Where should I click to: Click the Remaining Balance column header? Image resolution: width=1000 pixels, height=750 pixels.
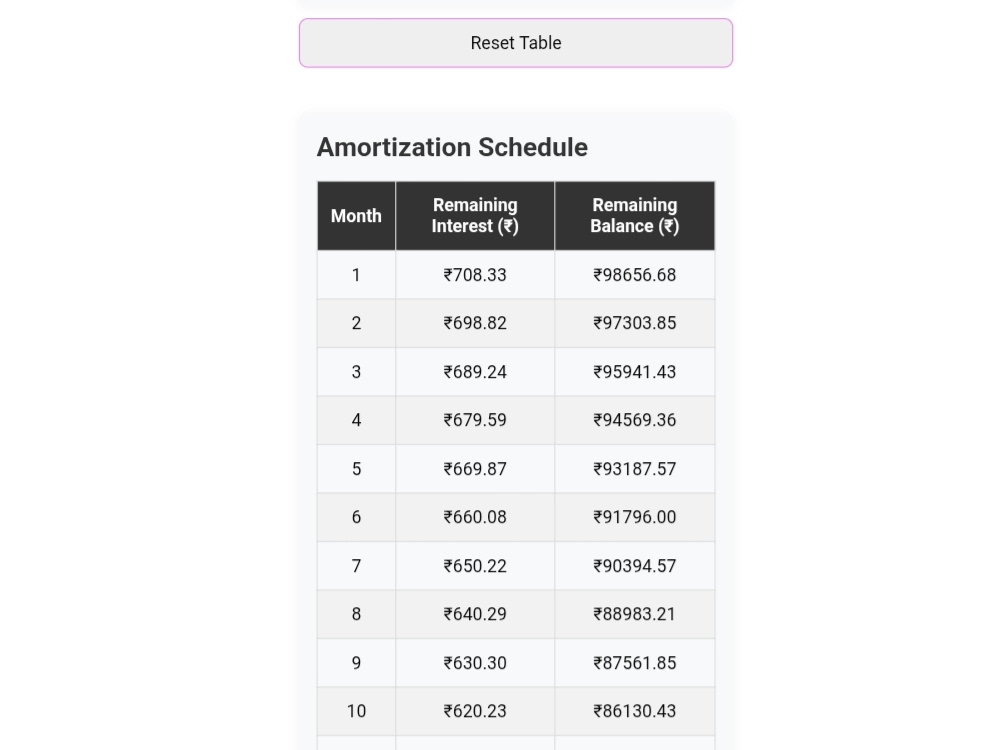(x=635, y=216)
